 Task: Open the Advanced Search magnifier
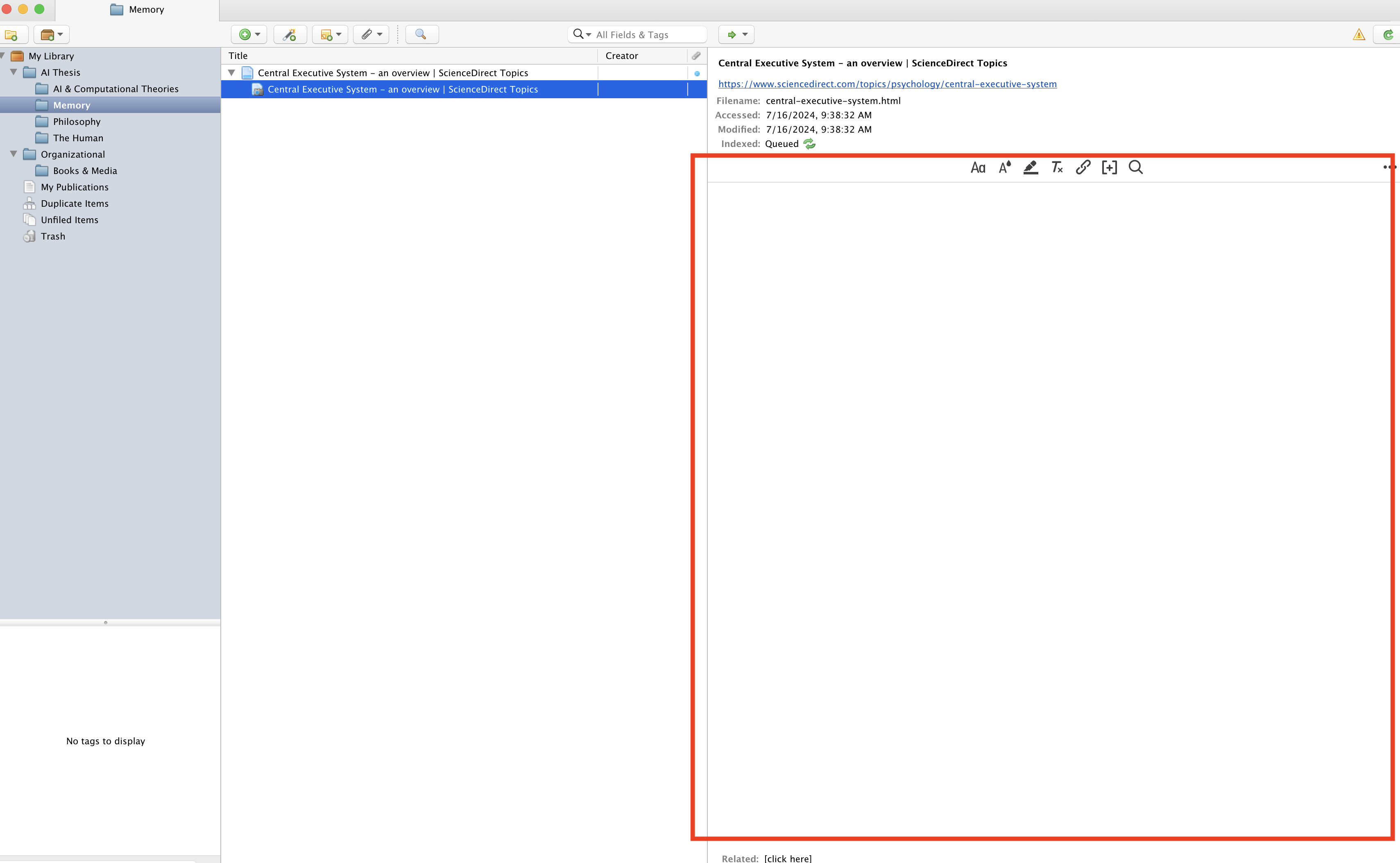pos(421,35)
